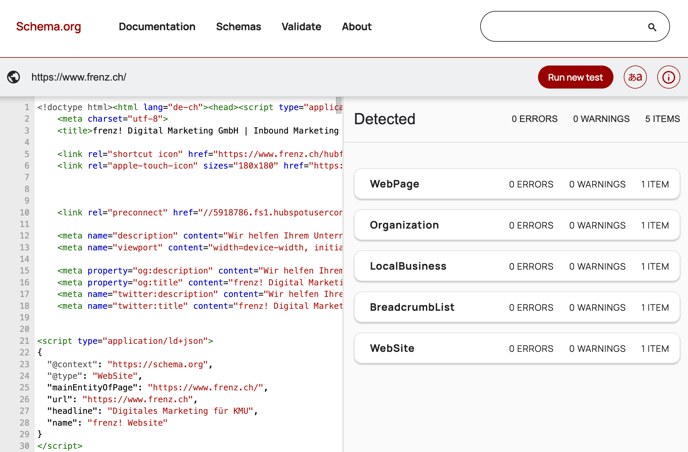Open the Schemas menu item

(238, 27)
